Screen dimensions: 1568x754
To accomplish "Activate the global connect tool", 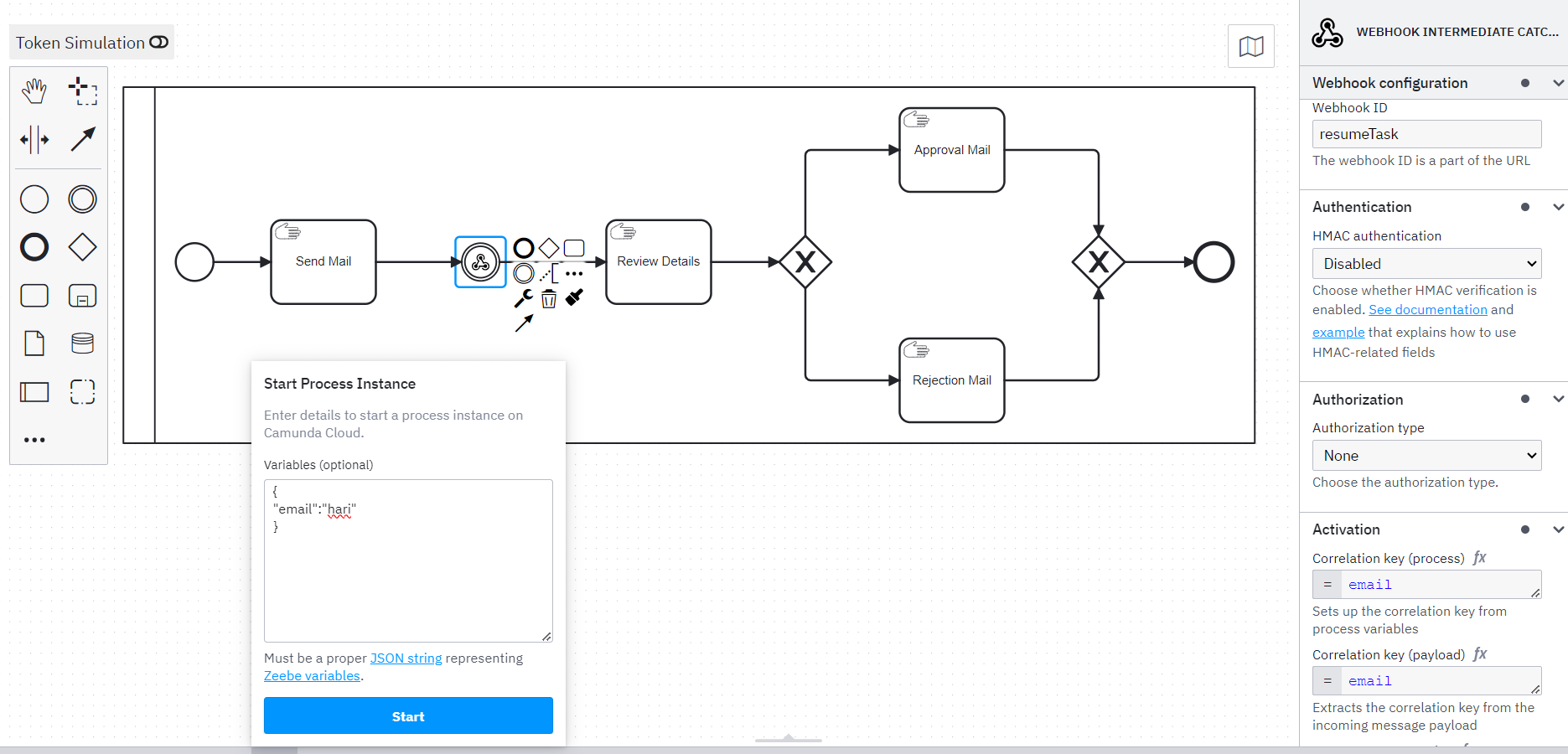I will click(82, 140).
